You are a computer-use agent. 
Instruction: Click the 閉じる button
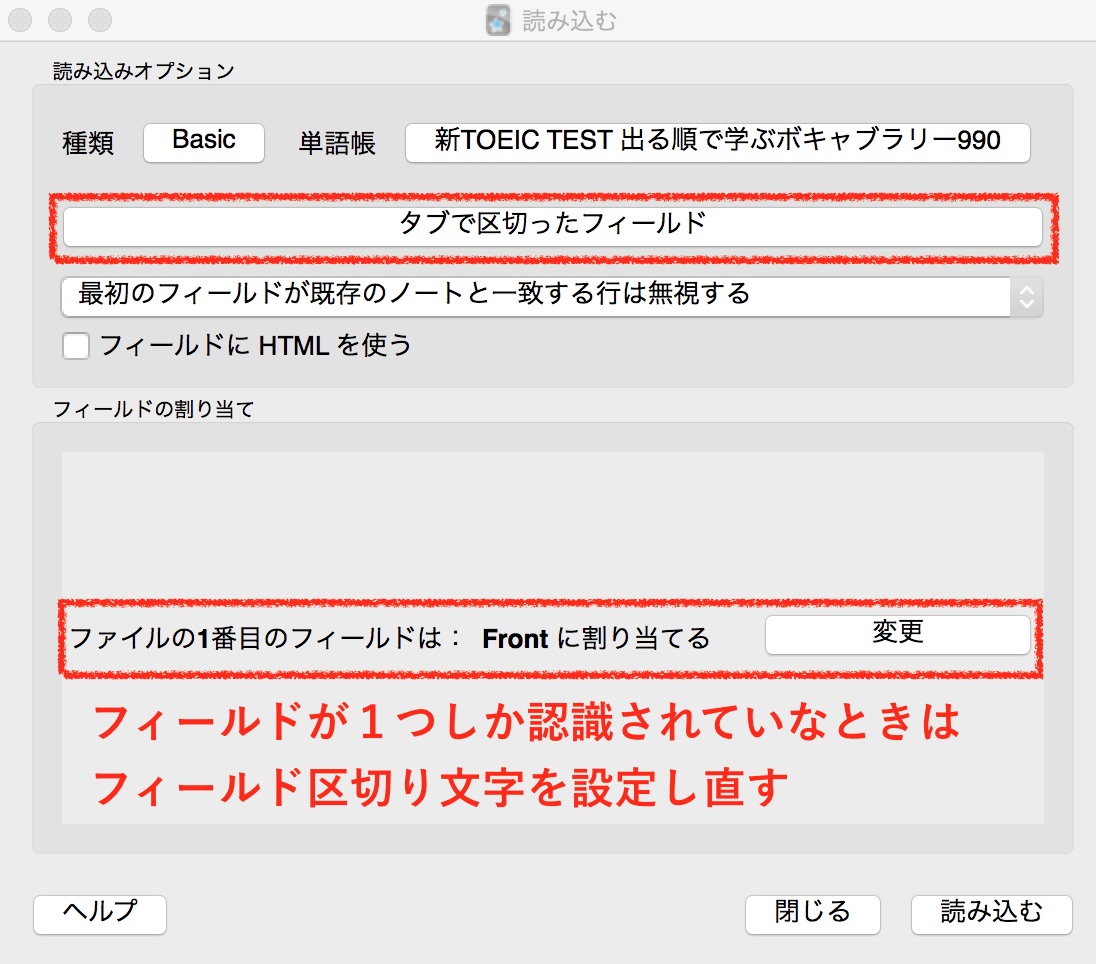(812, 914)
